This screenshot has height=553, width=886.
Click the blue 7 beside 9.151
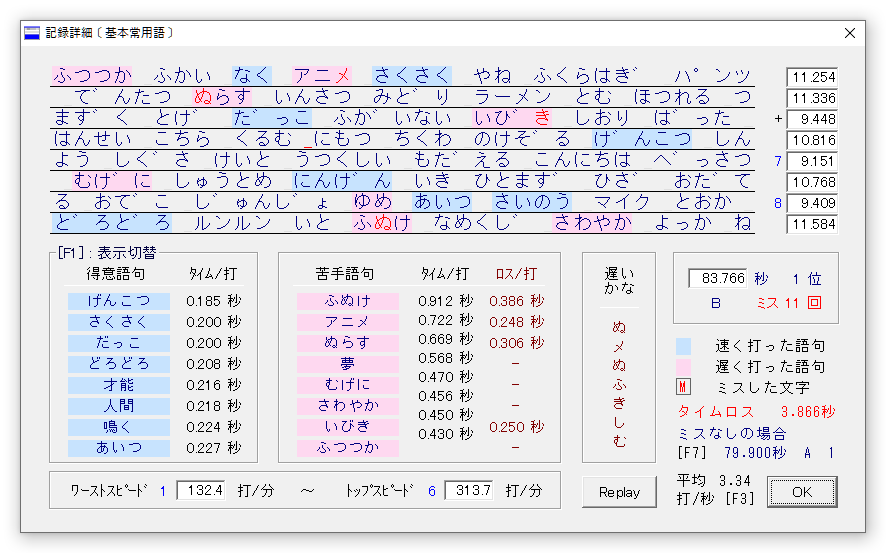point(778,162)
